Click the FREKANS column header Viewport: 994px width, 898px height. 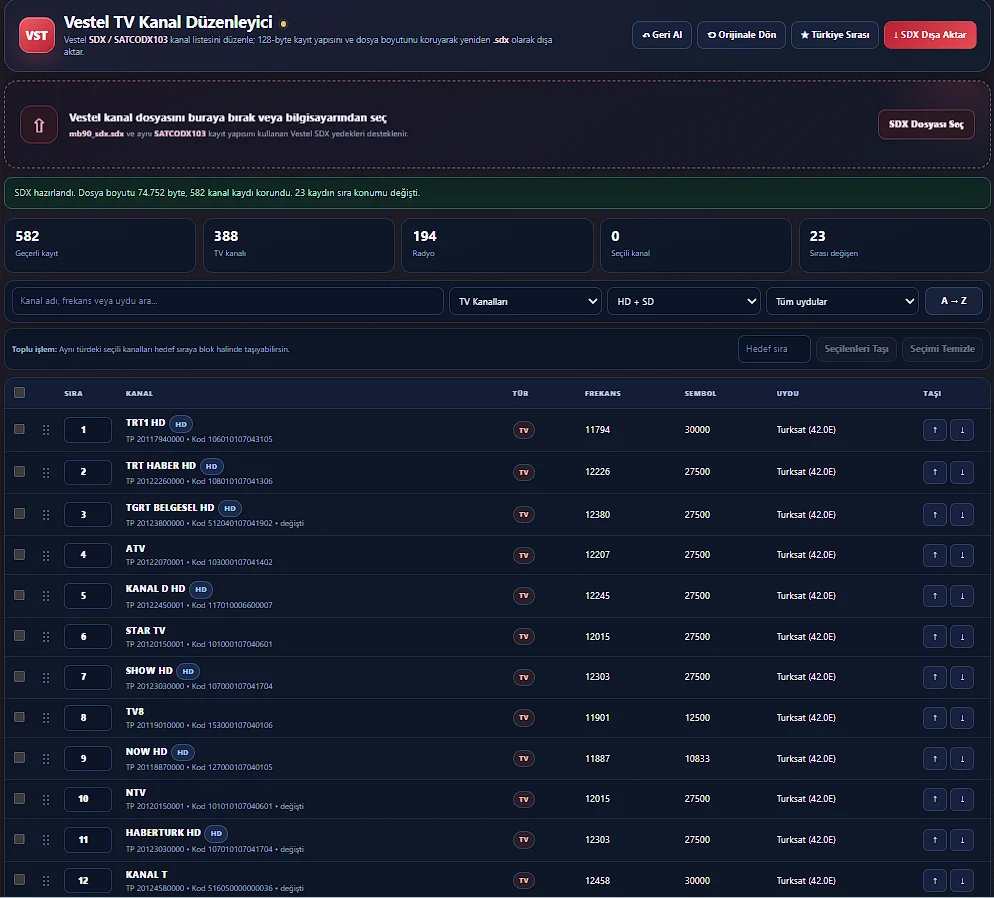(x=603, y=394)
